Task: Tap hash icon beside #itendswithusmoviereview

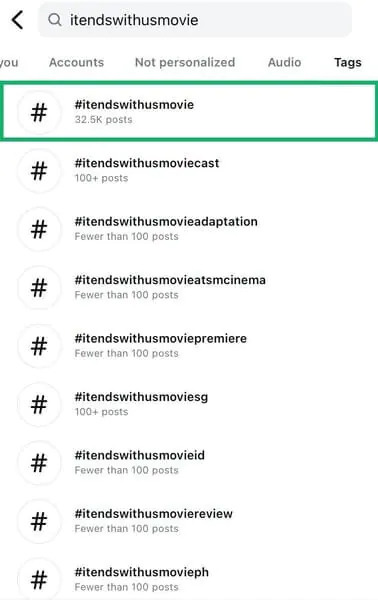Action: (39, 521)
